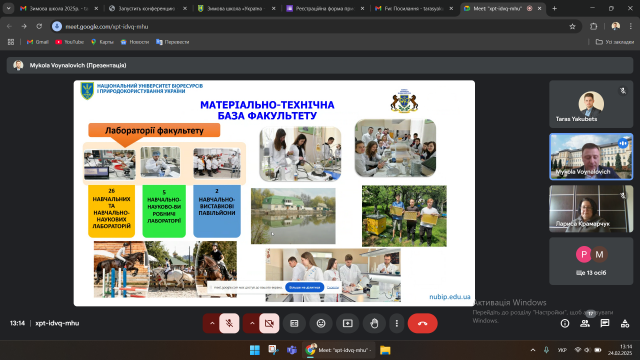Open the emoji reactions button
Viewport: 640px width, 360px height.
(321, 323)
